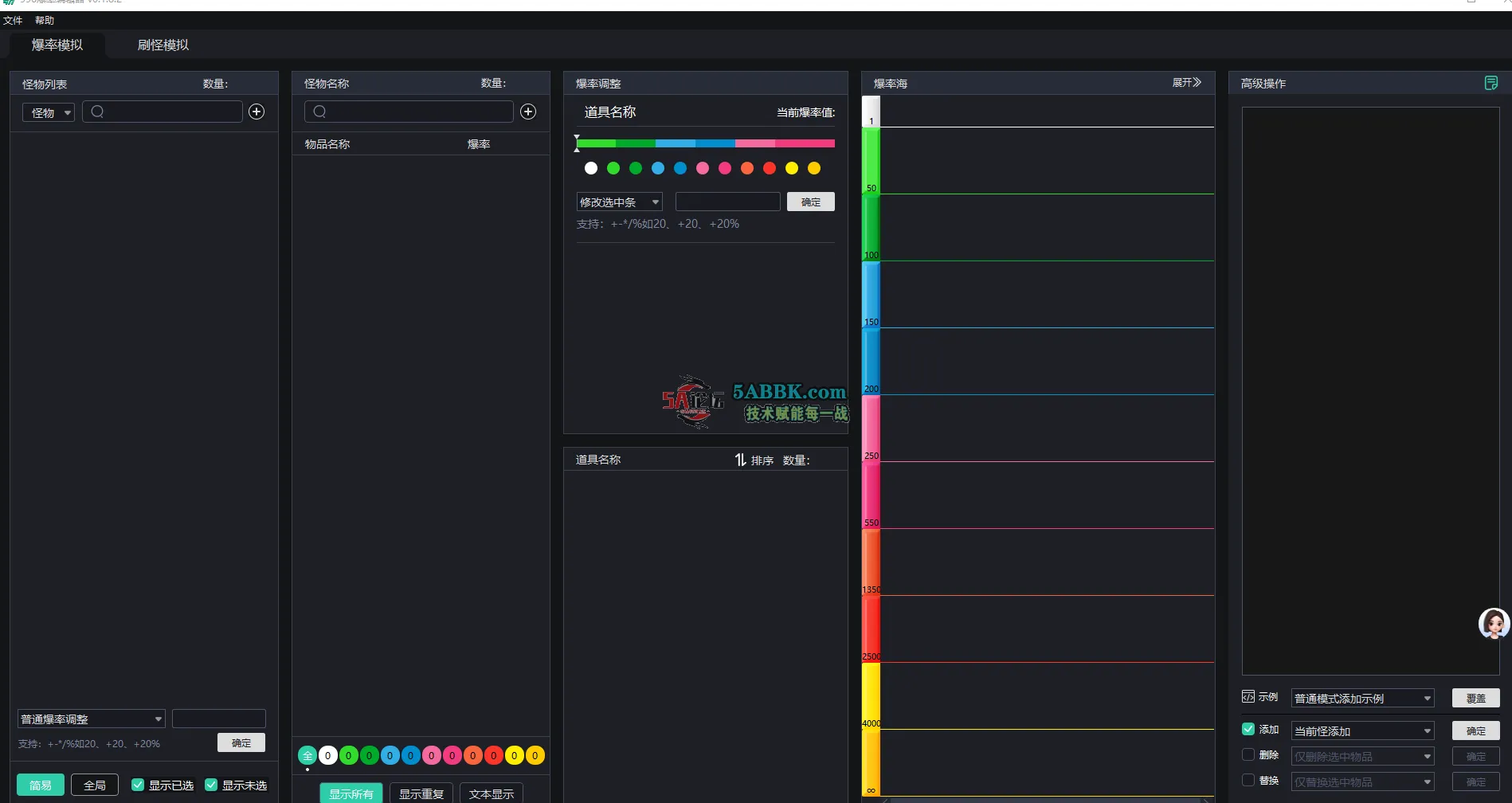Click the 显示重复 button
1512x803 pixels.
(x=421, y=793)
